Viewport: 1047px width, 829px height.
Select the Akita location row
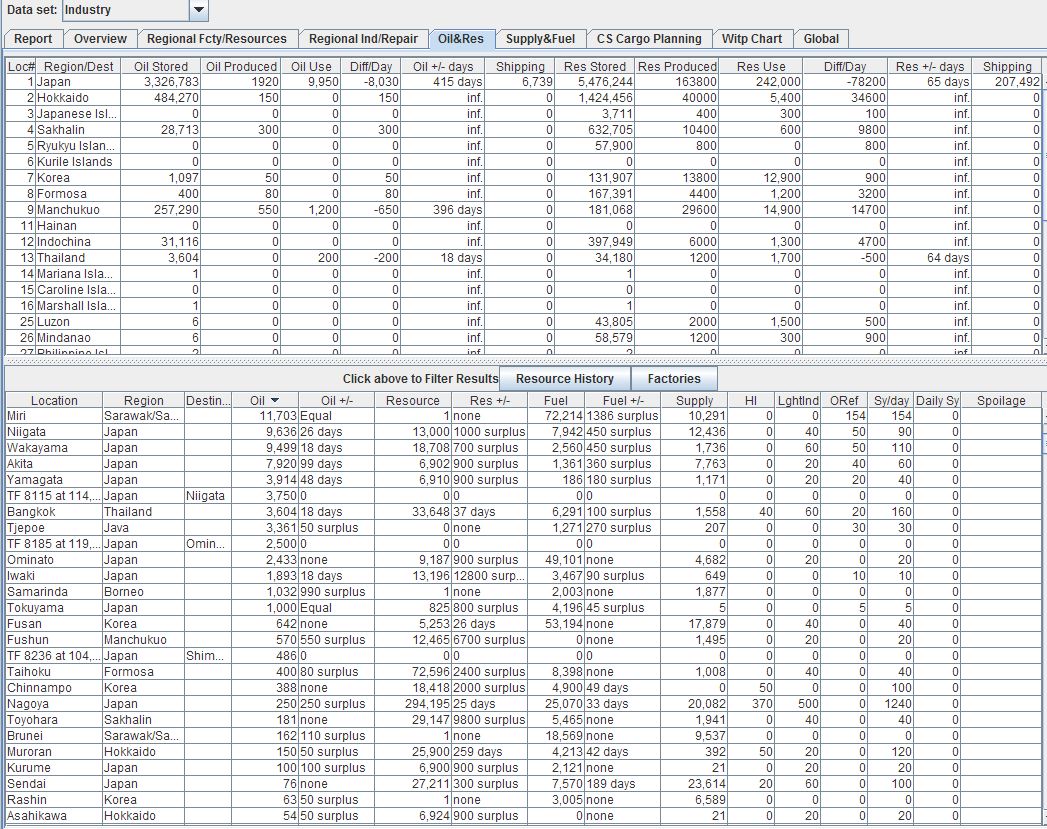click(x=524, y=464)
